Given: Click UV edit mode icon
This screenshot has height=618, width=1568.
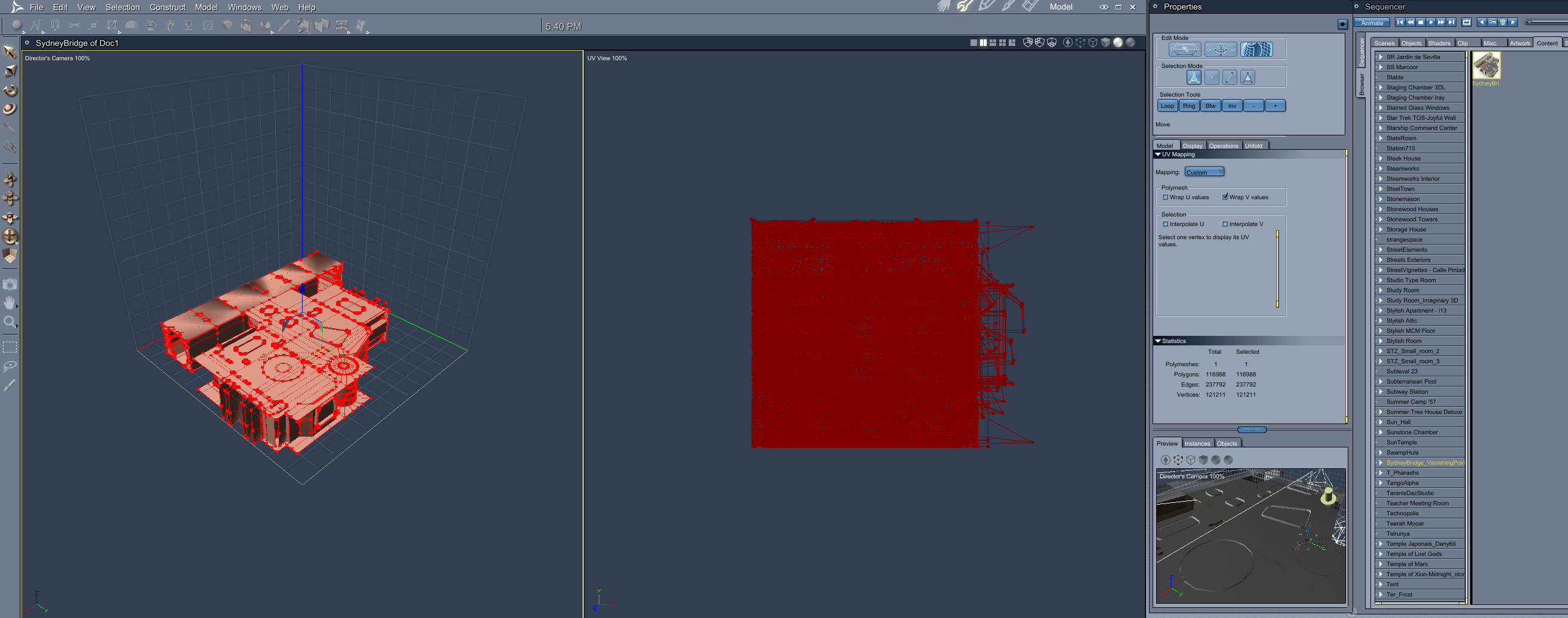Looking at the screenshot, I should point(1256,50).
